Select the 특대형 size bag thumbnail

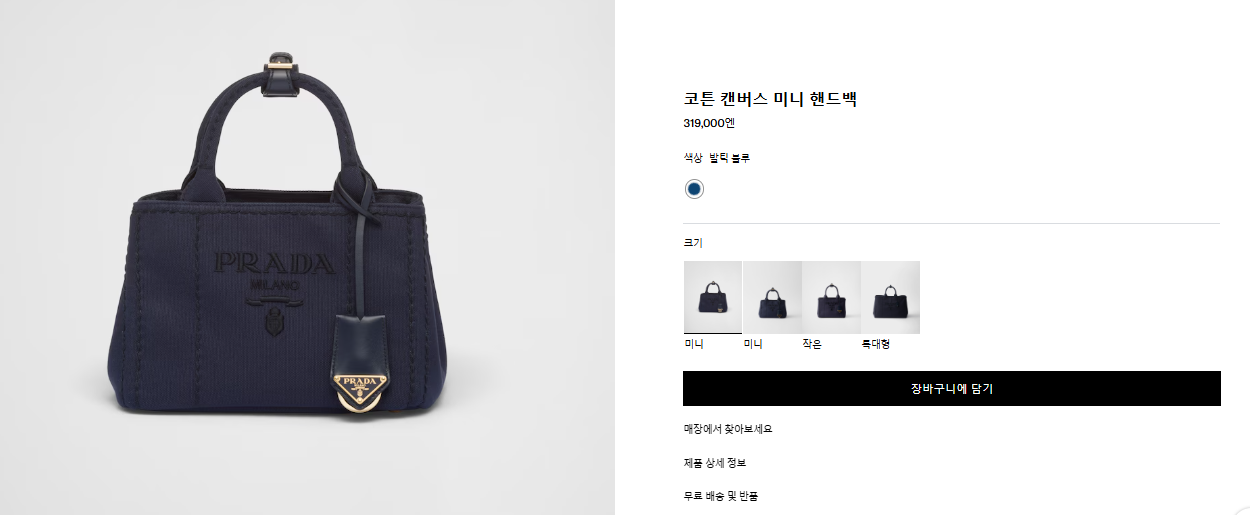pos(890,297)
